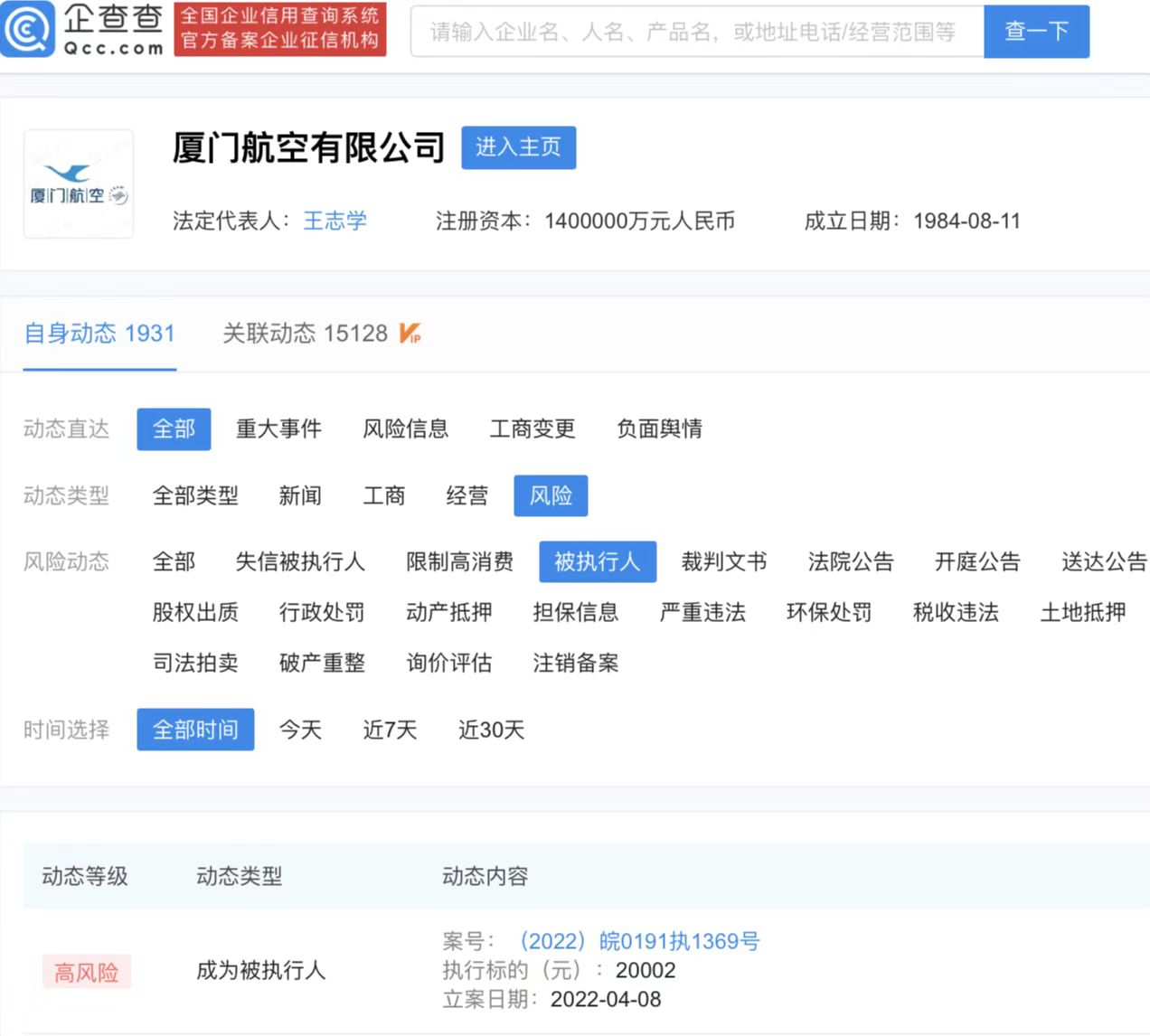Click company title 厦门航空有限公司
Screen dimensions: 1150x1036
(308, 147)
